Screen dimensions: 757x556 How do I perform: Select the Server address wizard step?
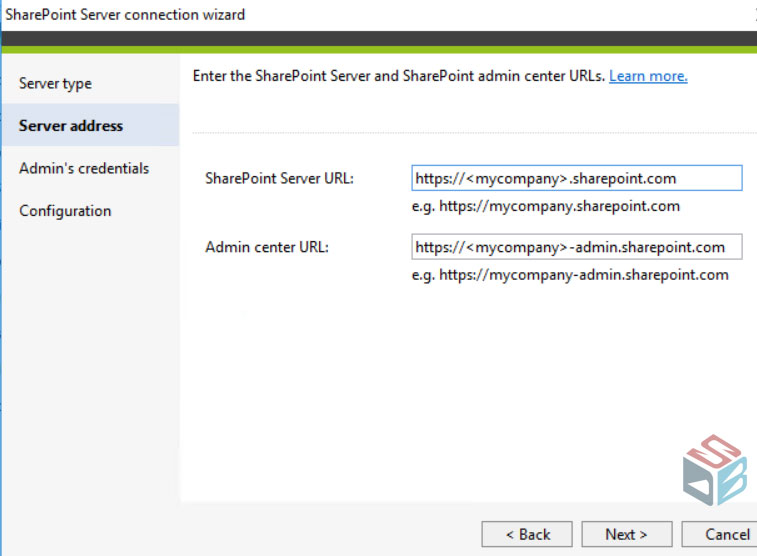tap(71, 126)
